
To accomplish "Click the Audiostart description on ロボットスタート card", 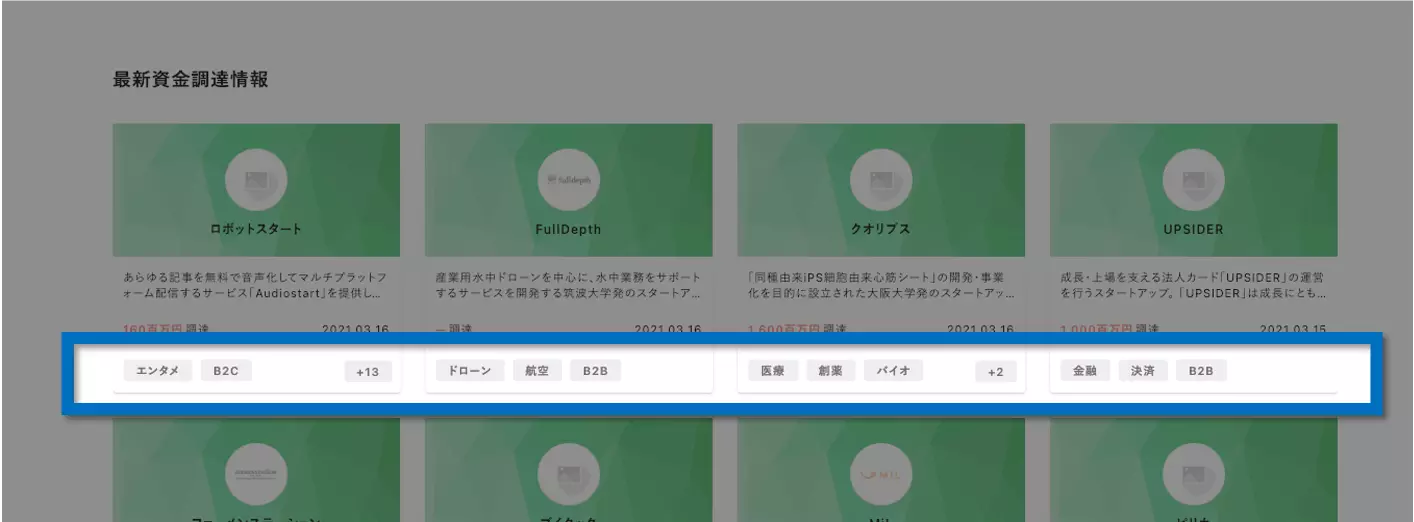I will 256,285.
